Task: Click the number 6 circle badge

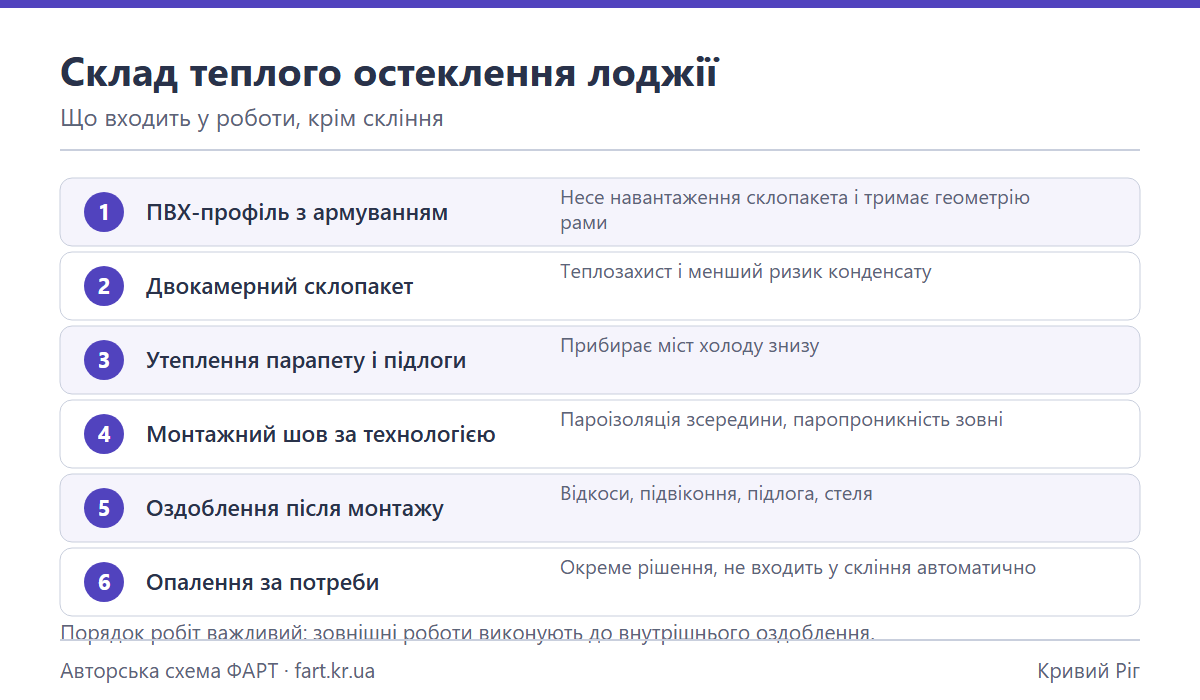Action: (x=104, y=582)
